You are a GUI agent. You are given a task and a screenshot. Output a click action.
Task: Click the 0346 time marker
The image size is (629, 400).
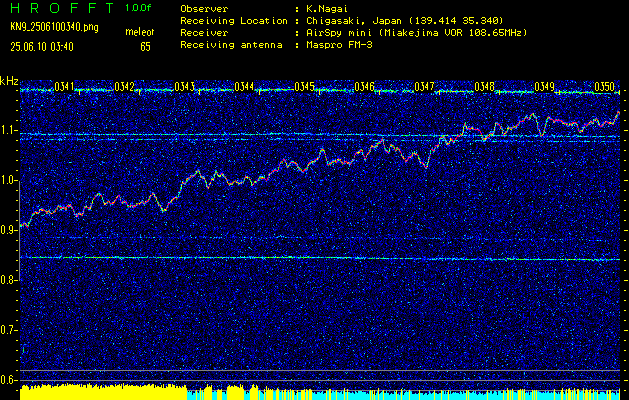pos(364,86)
